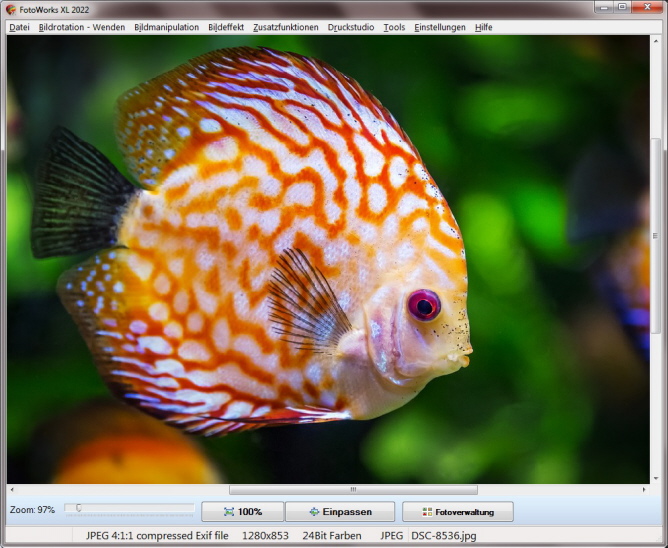668x548 pixels.
Task: Click the discus fish's red eye in image
Action: coord(424,305)
